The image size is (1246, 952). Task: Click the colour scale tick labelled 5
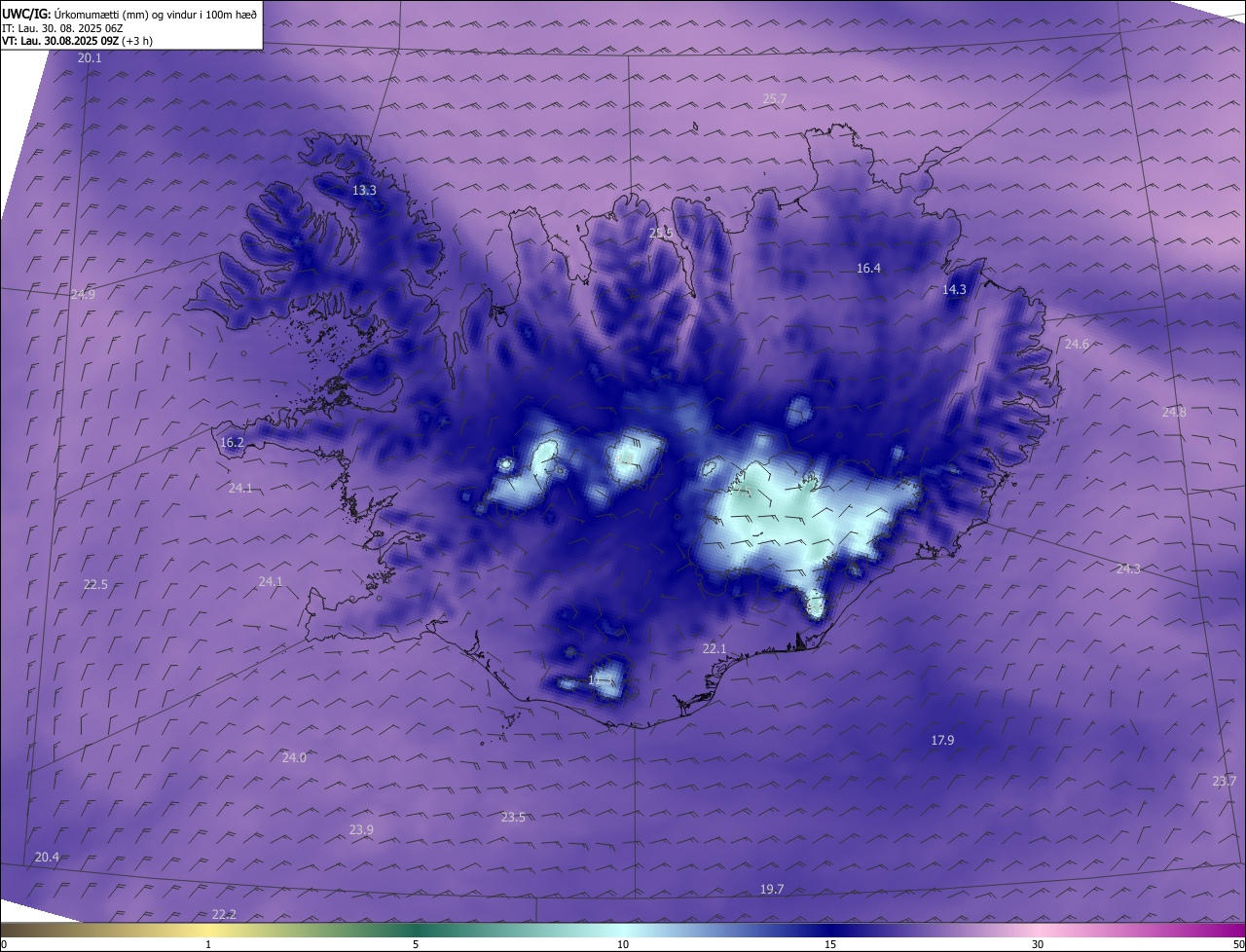tap(416, 945)
